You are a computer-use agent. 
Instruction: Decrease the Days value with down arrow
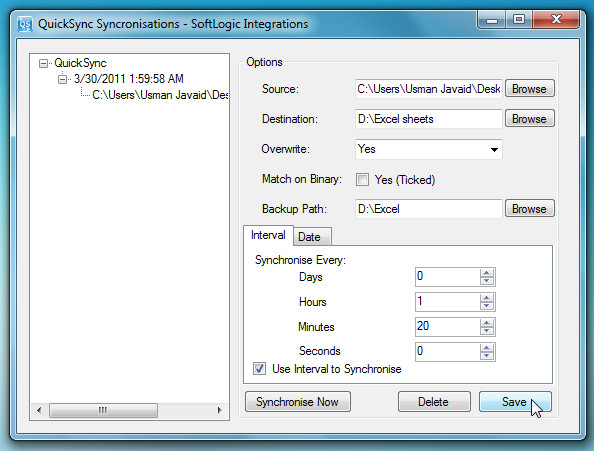pos(487,281)
